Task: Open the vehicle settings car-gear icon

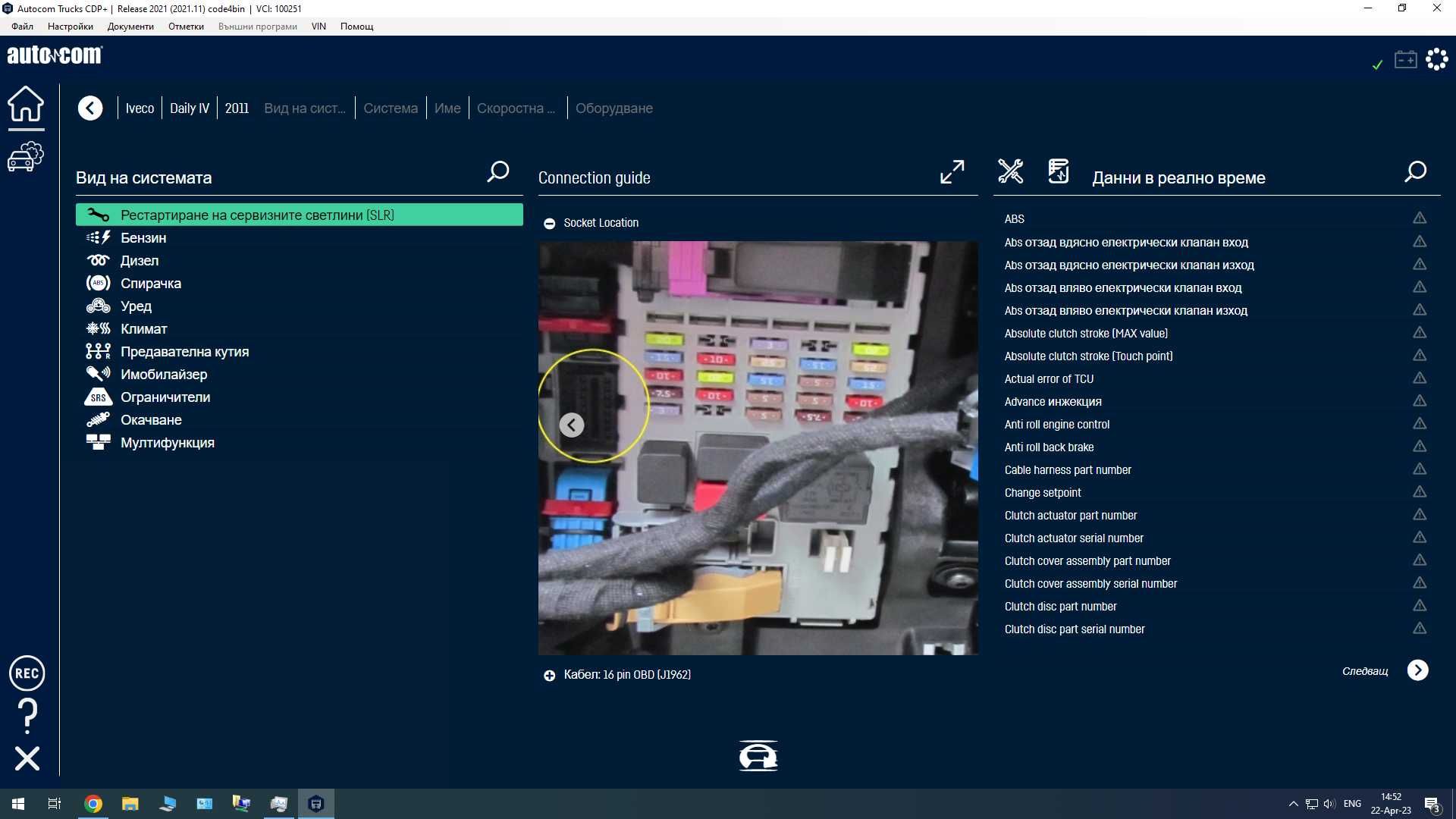Action: (x=26, y=156)
